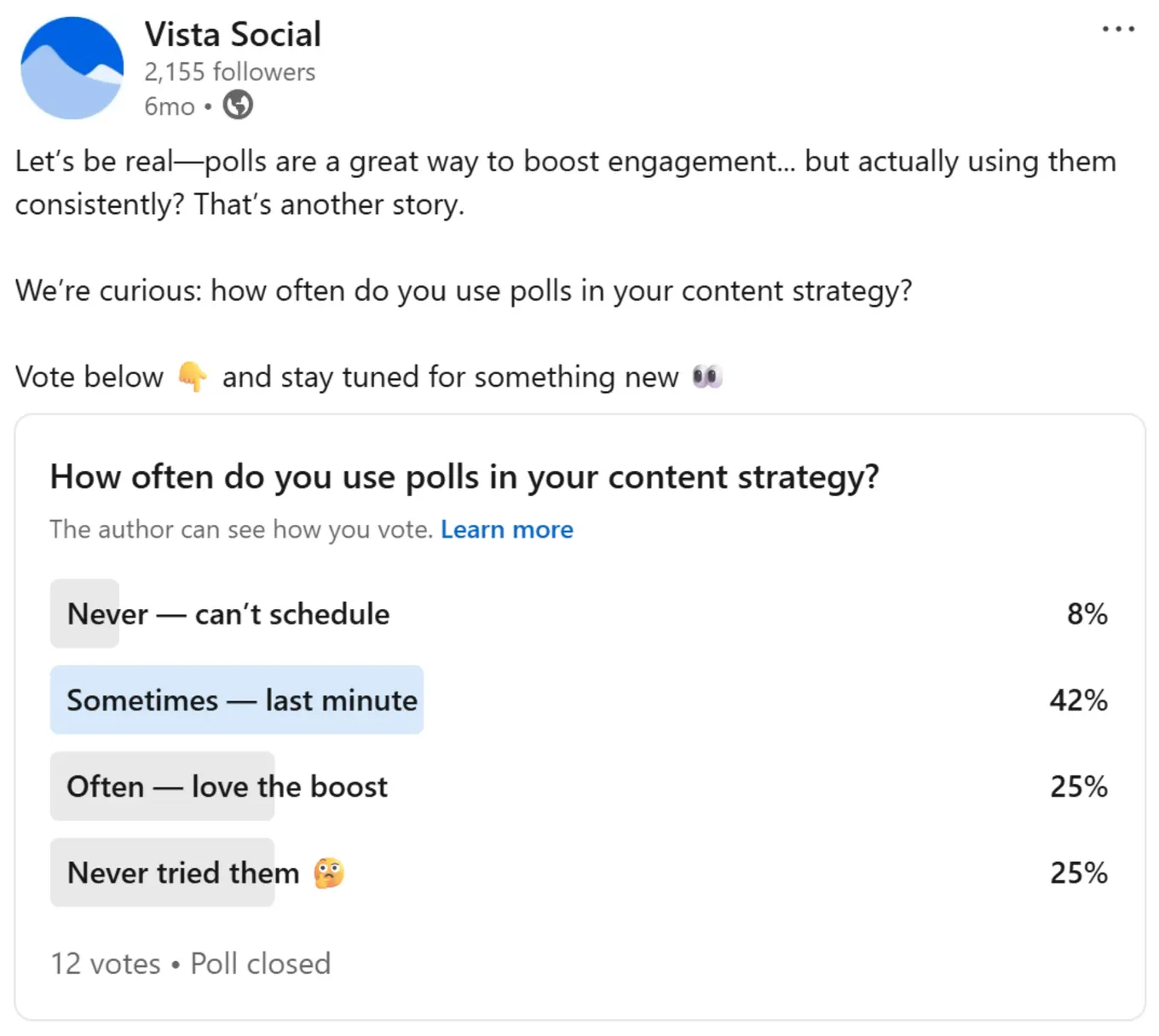Image resolution: width=1159 pixels, height=1036 pixels.
Task: Click the poll question heading
Action: (x=464, y=477)
